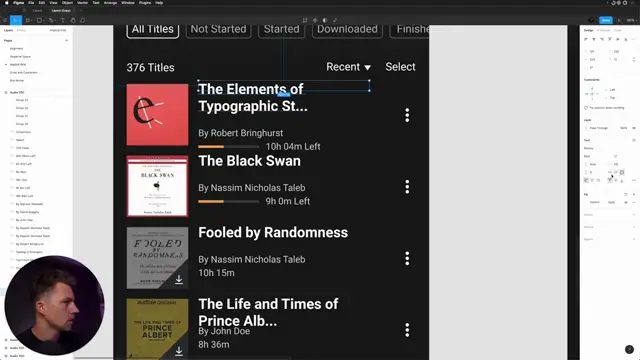The width and height of the screenshot is (640, 360).
Task: Click download icon on Fooled by Randomness cover
Action: [179, 280]
